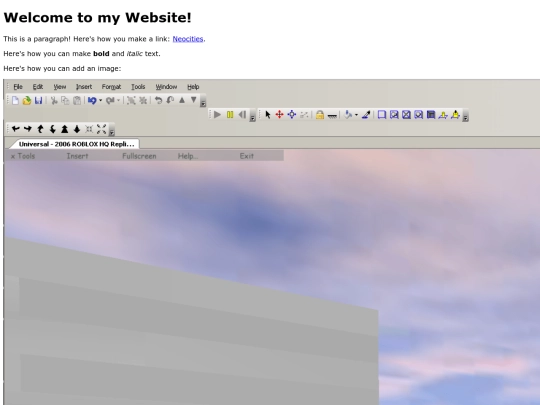Click the camera pan right arrow
540x405 pixels.
click(28, 129)
